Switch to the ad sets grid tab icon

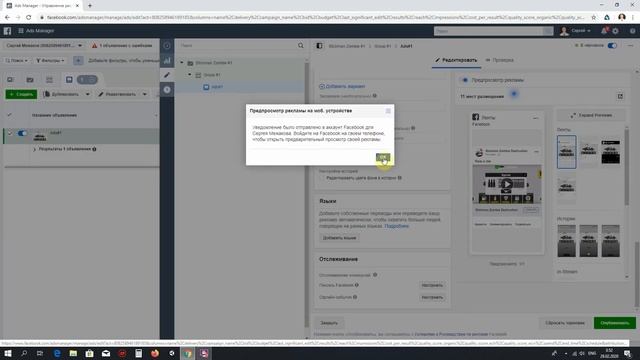tap(49, 80)
